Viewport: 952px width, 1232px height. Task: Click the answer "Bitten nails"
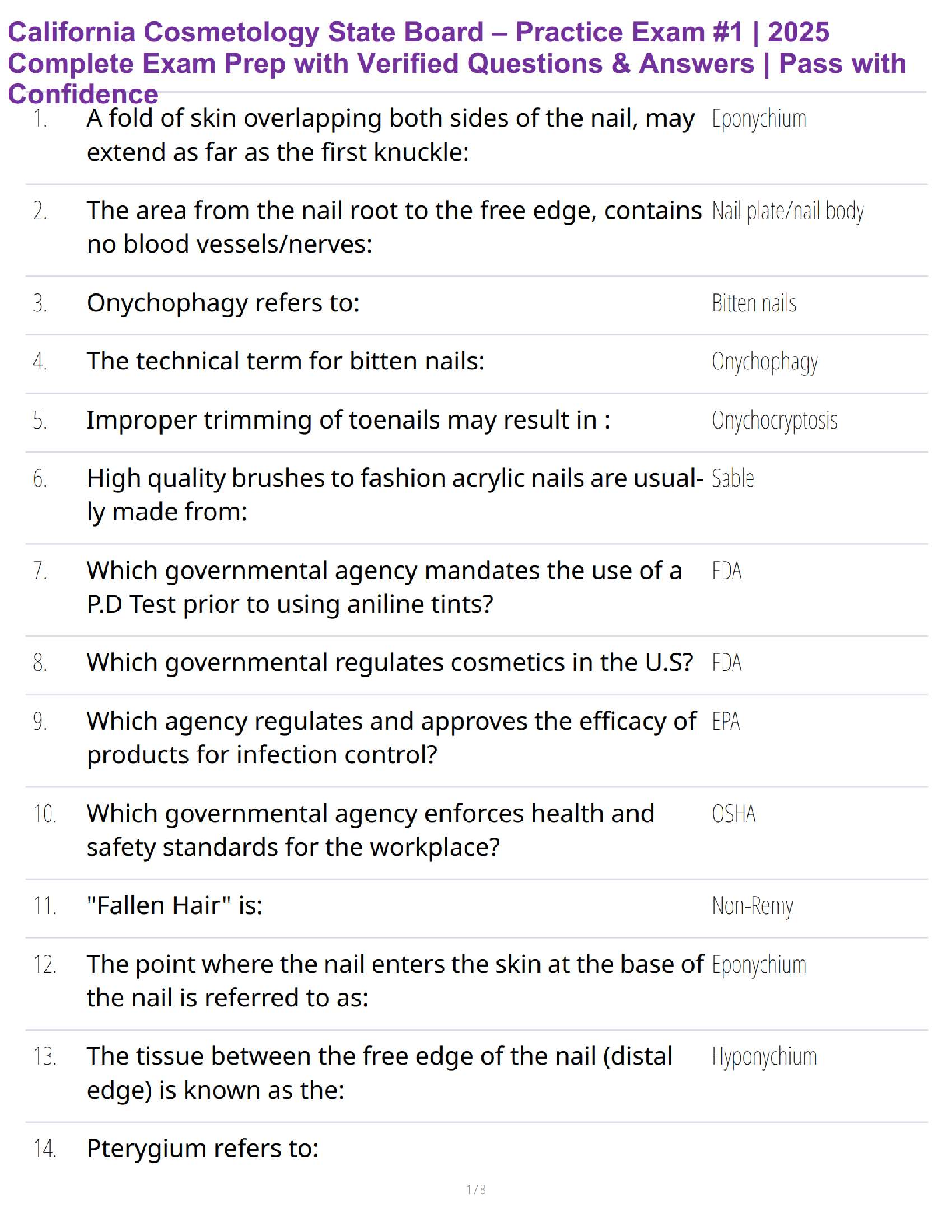coord(754,303)
